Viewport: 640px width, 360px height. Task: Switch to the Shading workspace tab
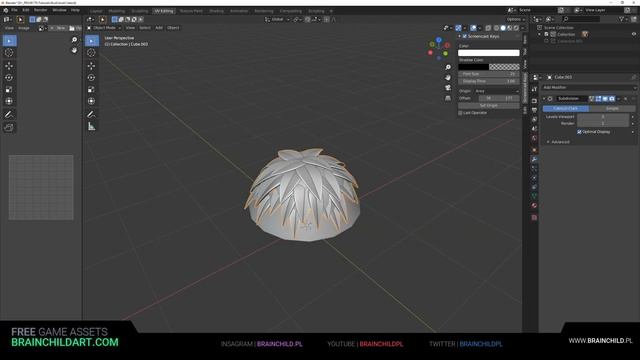click(x=216, y=11)
